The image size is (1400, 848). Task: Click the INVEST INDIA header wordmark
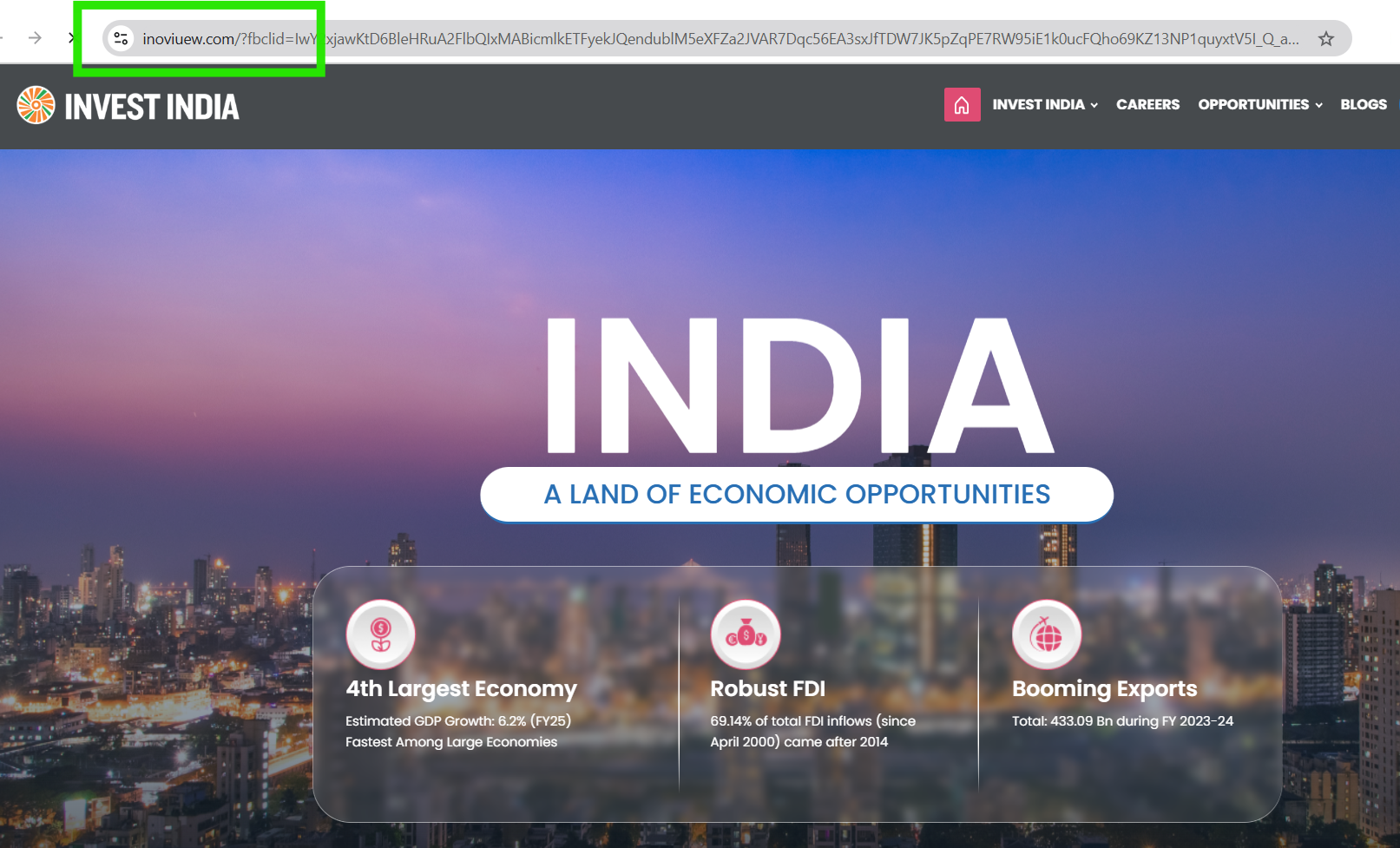[152, 107]
